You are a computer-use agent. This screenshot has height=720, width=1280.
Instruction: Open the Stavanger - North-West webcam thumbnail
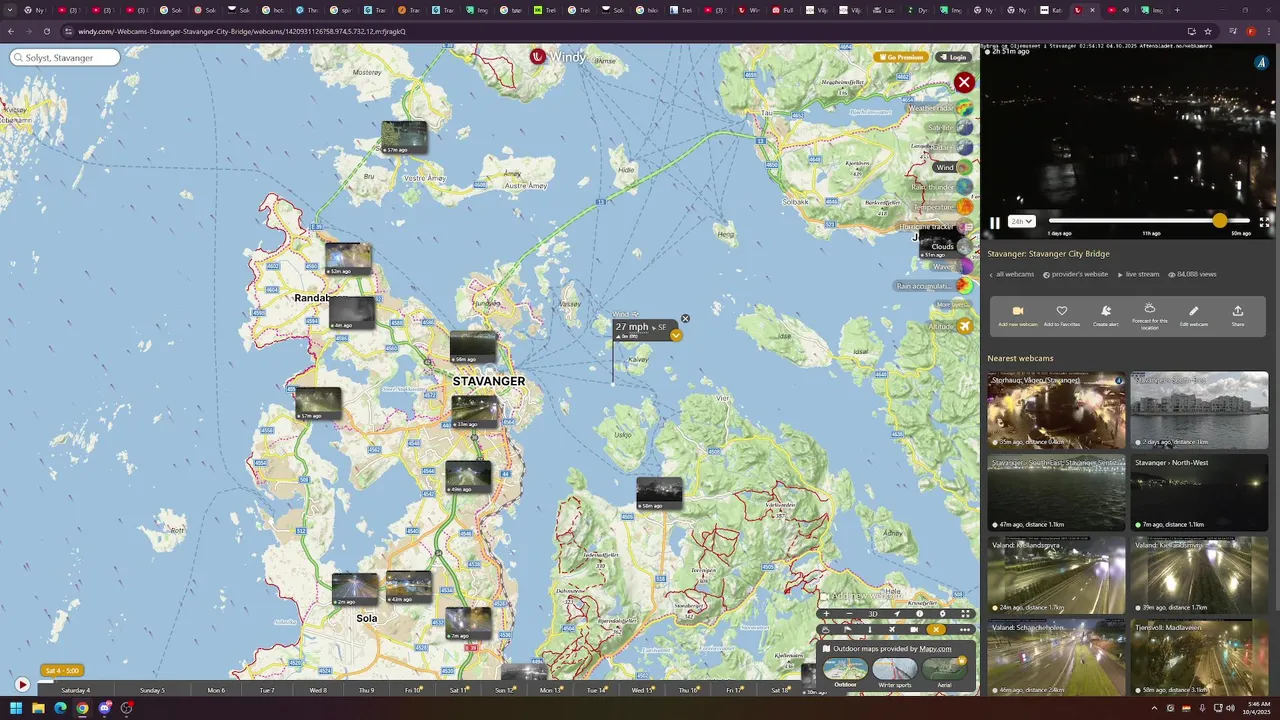pos(1199,493)
